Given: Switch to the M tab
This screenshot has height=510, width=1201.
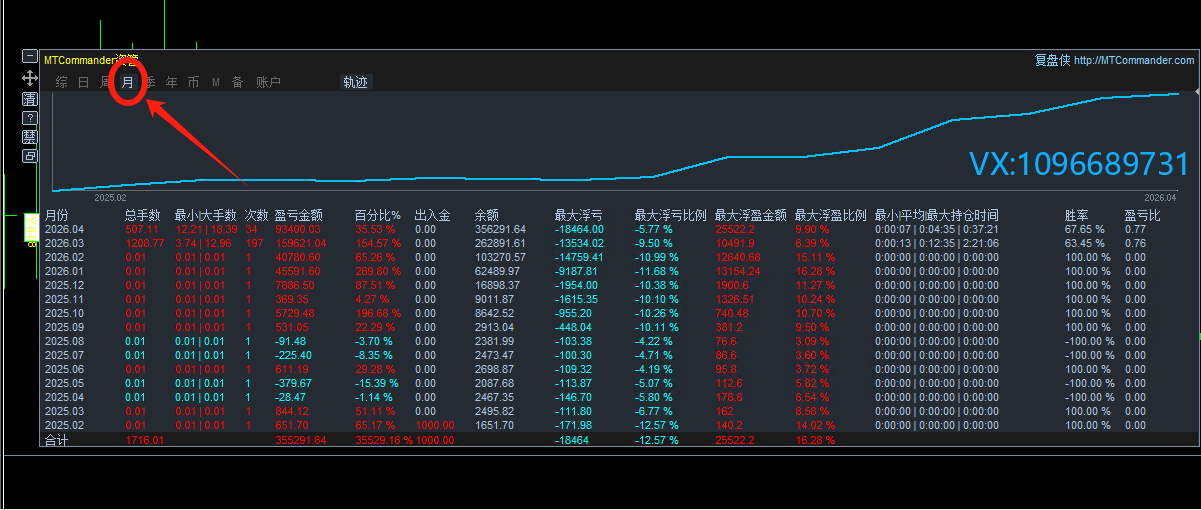Looking at the screenshot, I should tap(215, 83).
